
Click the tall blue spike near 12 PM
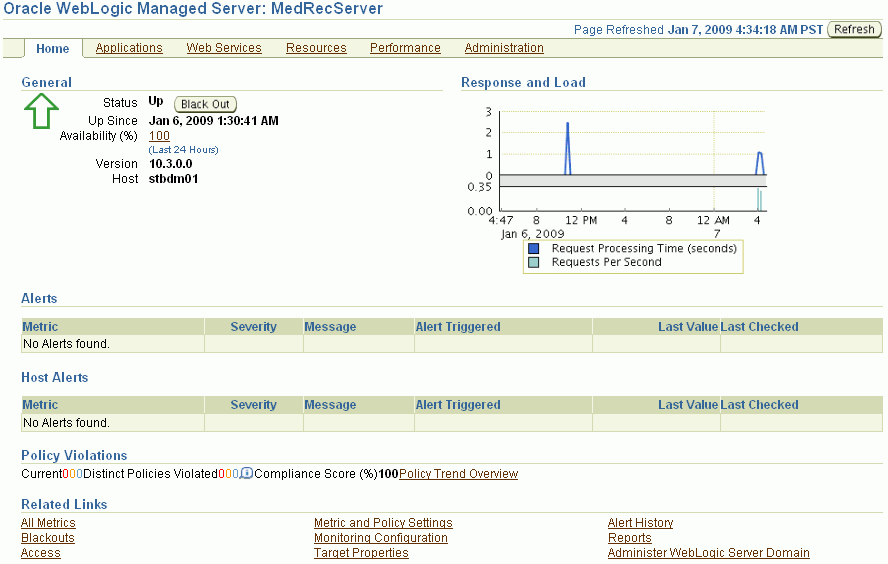pyautogui.click(x=567, y=148)
